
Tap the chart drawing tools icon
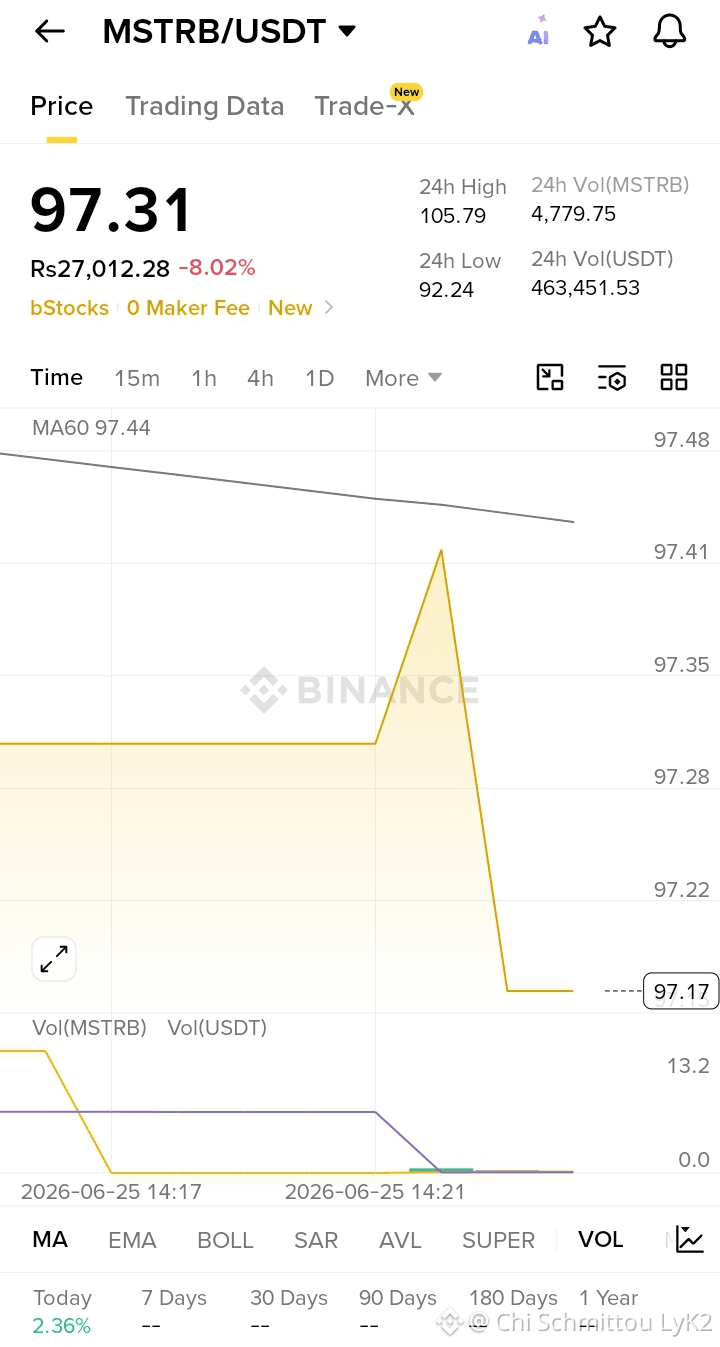click(550, 377)
